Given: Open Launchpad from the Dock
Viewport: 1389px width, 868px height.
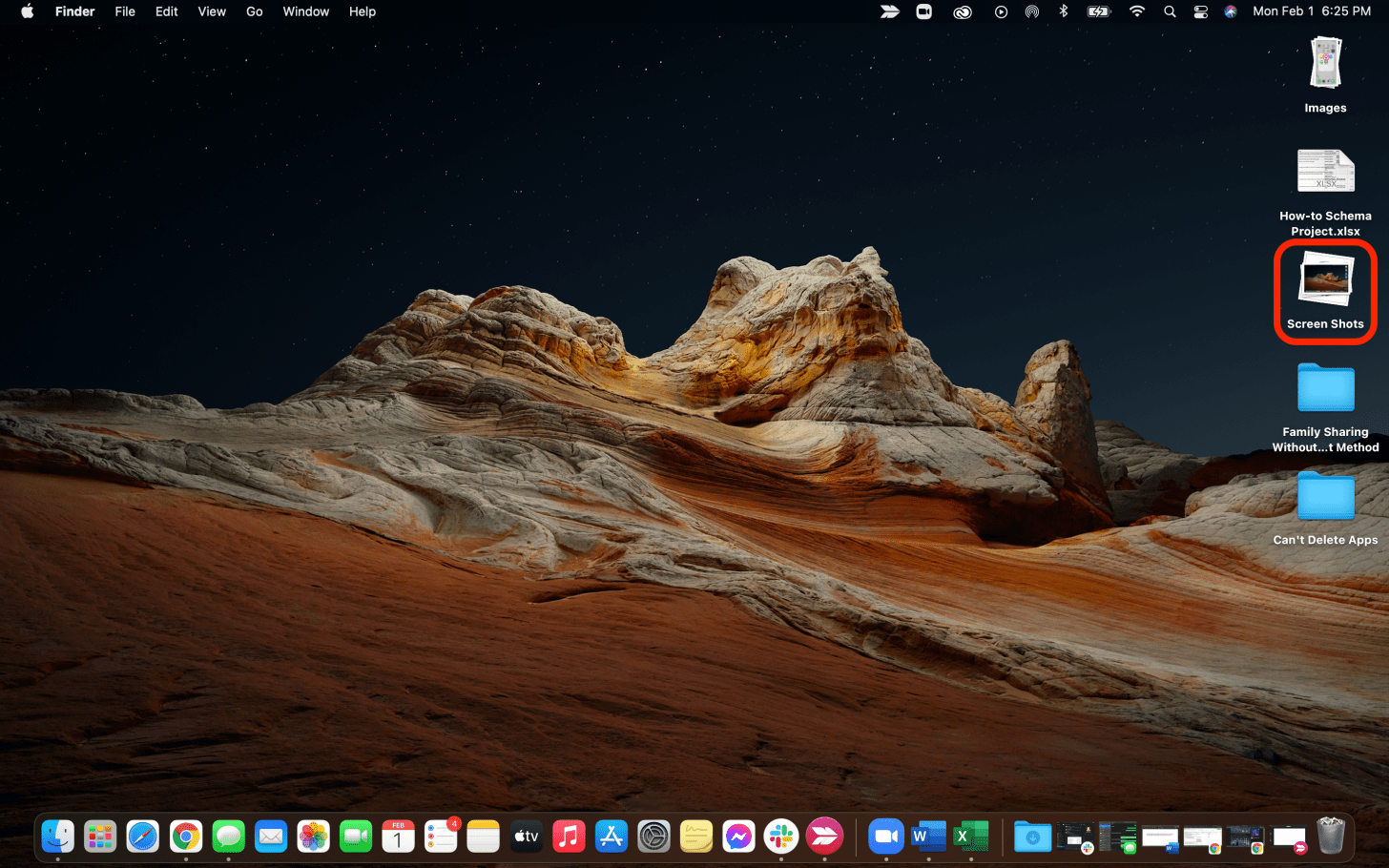Looking at the screenshot, I should pos(100,837).
